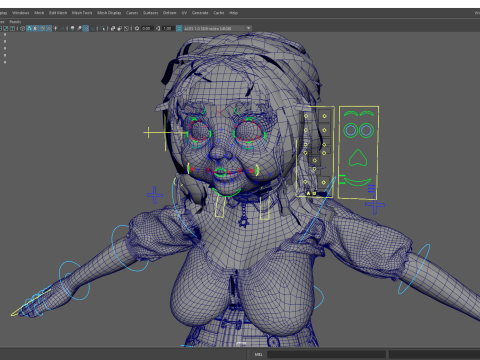Toggle the X-ray display icon

(113, 28)
